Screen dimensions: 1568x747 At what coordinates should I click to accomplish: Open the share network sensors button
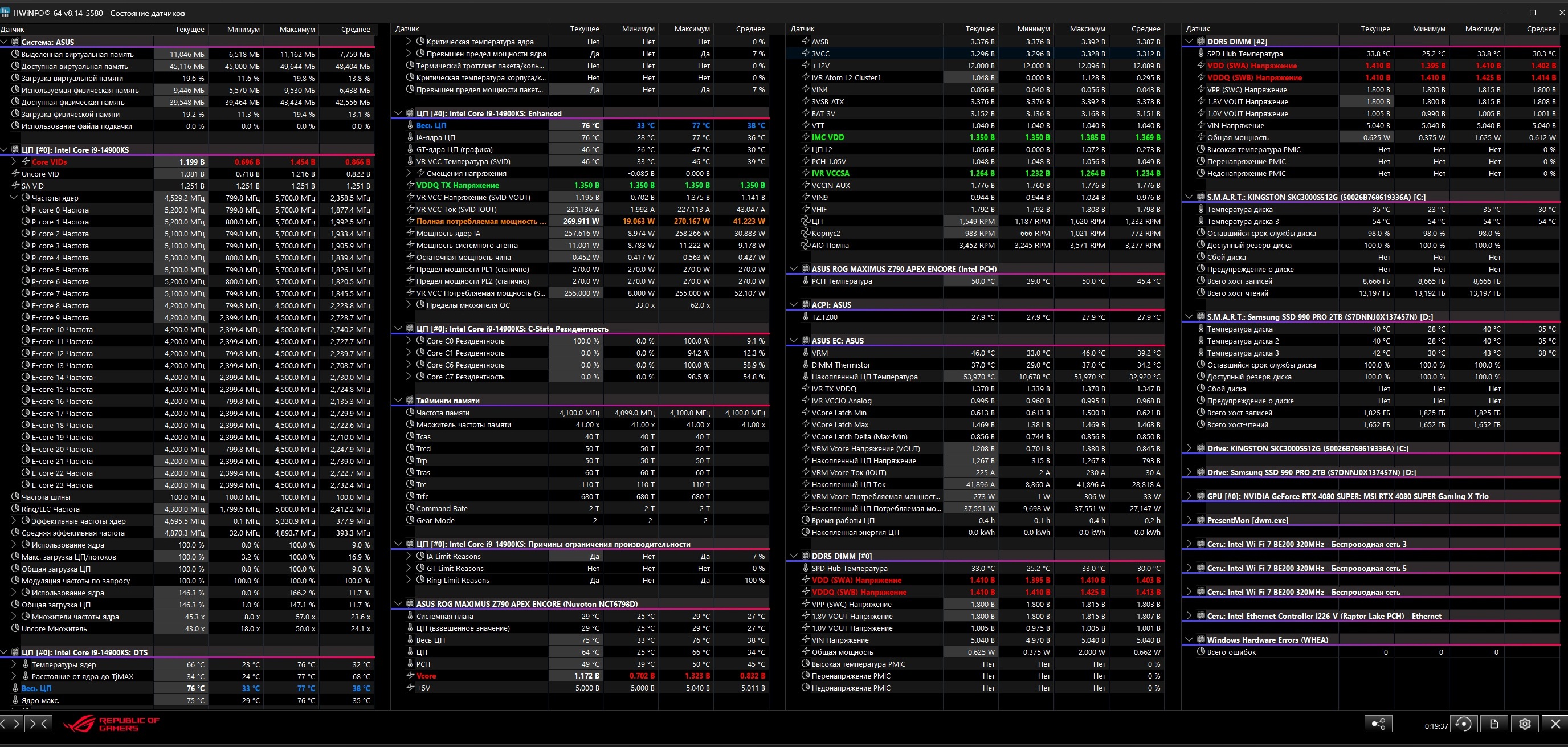tap(1379, 724)
